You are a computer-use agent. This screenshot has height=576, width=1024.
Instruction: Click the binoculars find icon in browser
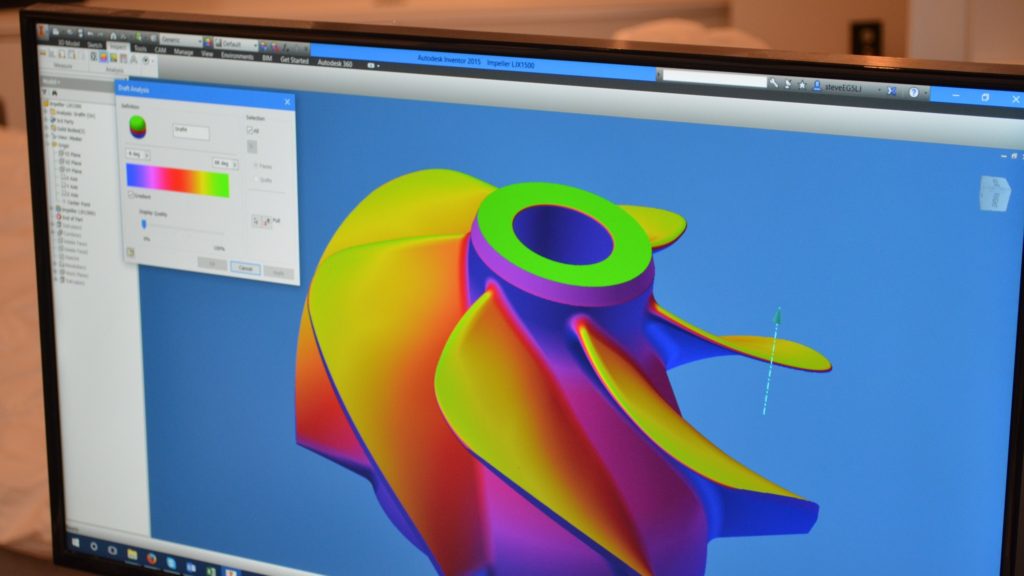(x=55, y=93)
